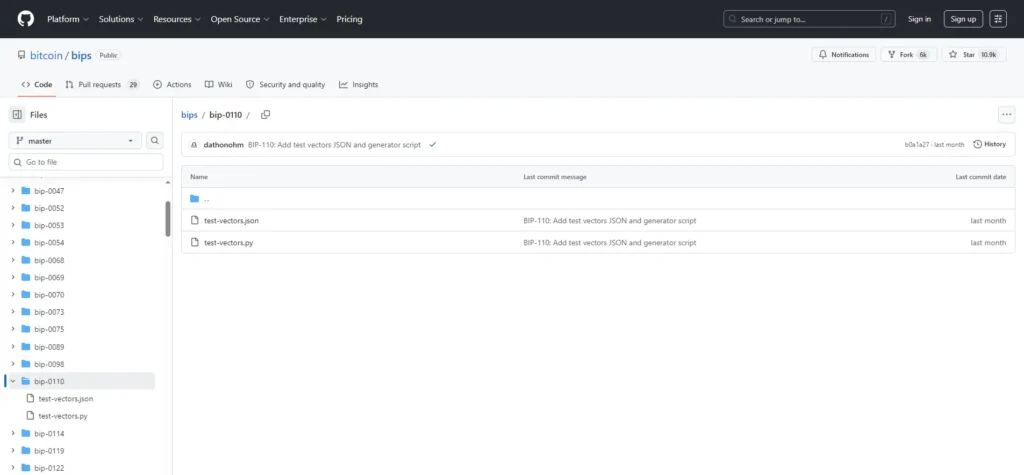1024x475 pixels.
Task: Click the sidebar test-vectors.py file icon
Action: click(x=29, y=416)
